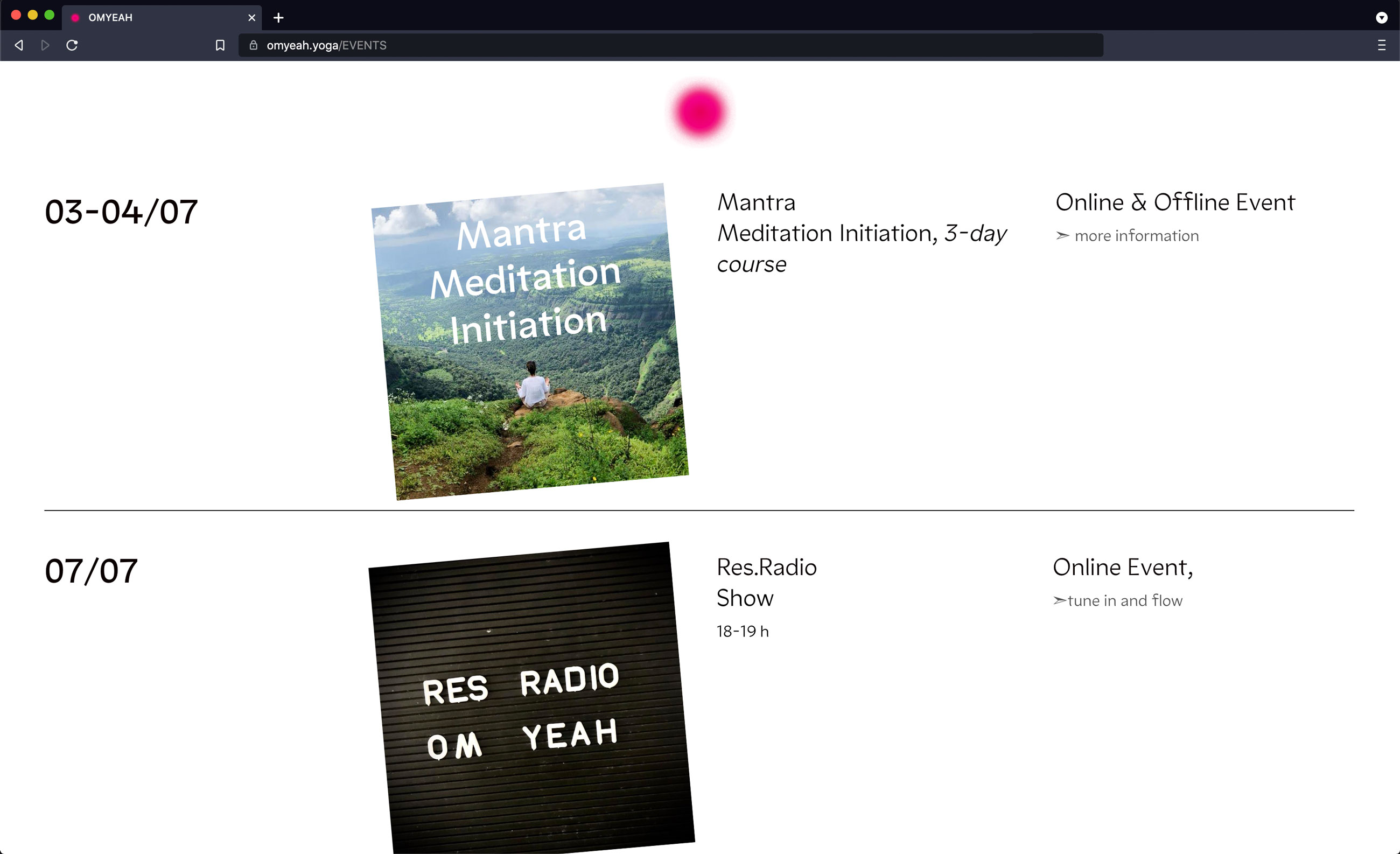The image size is (1400, 854).
Task: Open a new tab with plus icon
Action: [x=278, y=18]
